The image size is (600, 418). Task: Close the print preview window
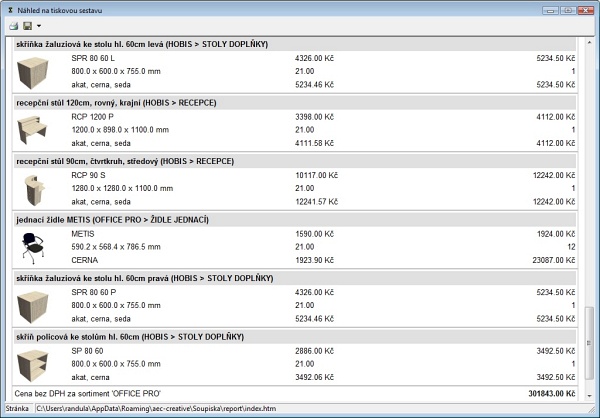click(x=585, y=10)
